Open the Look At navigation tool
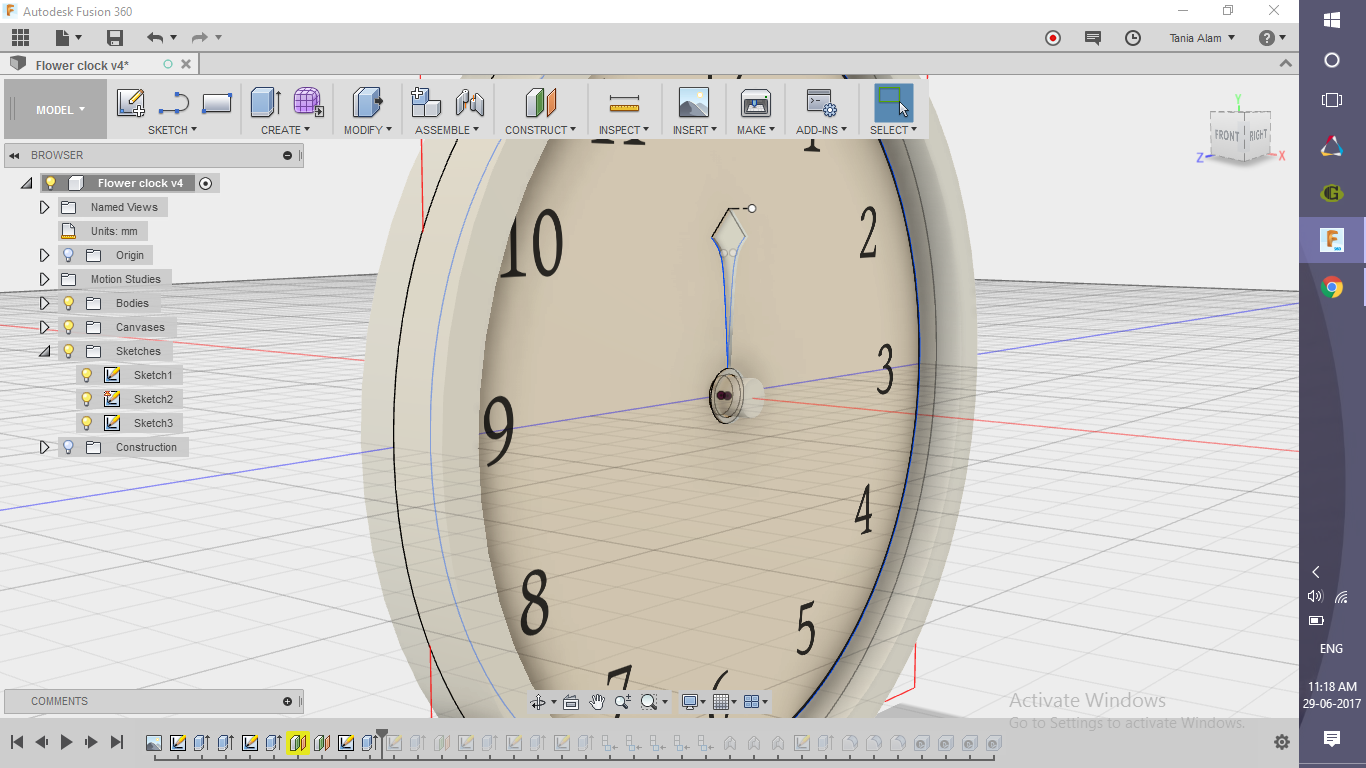Image resolution: width=1366 pixels, height=768 pixels. click(x=571, y=702)
